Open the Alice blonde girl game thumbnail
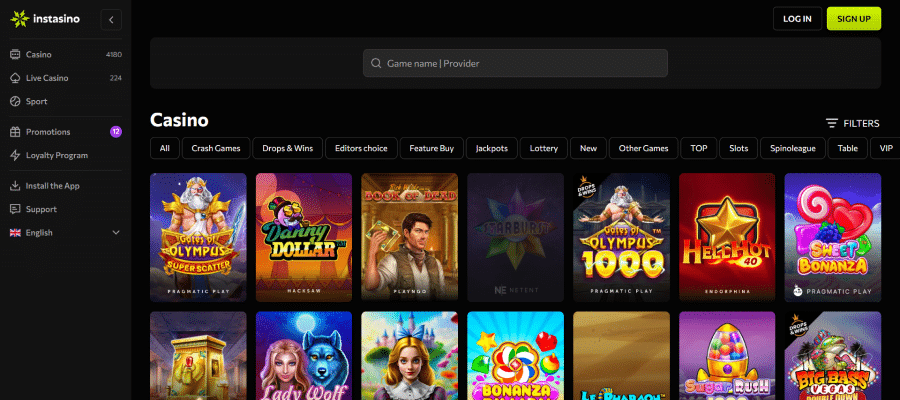Image resolution: width=900 pixels, height=400 pixels. point(410,356)
